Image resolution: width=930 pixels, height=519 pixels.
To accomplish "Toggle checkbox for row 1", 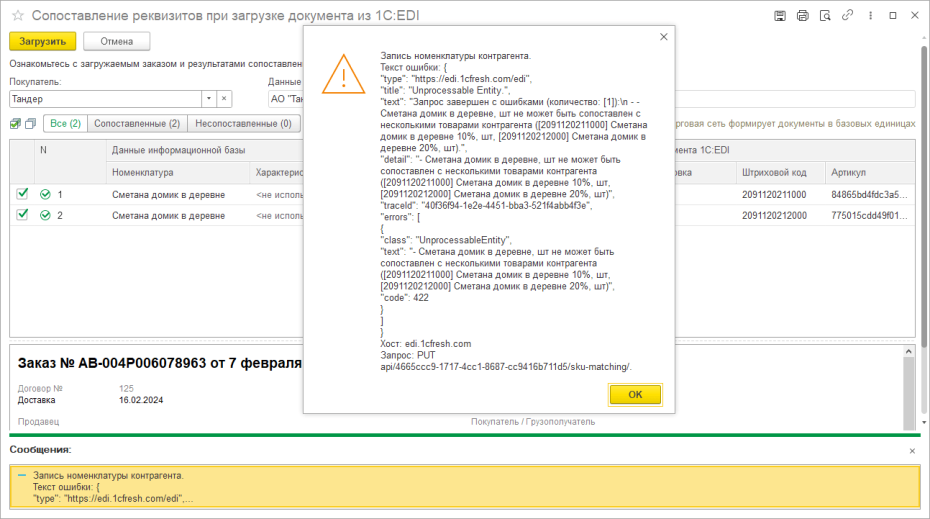I will (23, 194).
